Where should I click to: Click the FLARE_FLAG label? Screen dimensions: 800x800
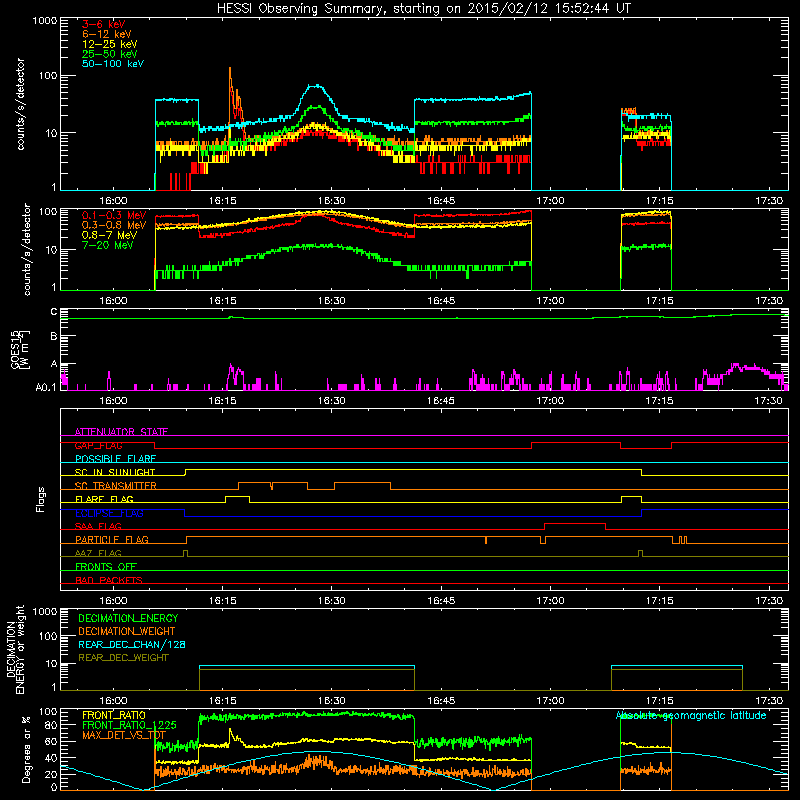point(104,499)
